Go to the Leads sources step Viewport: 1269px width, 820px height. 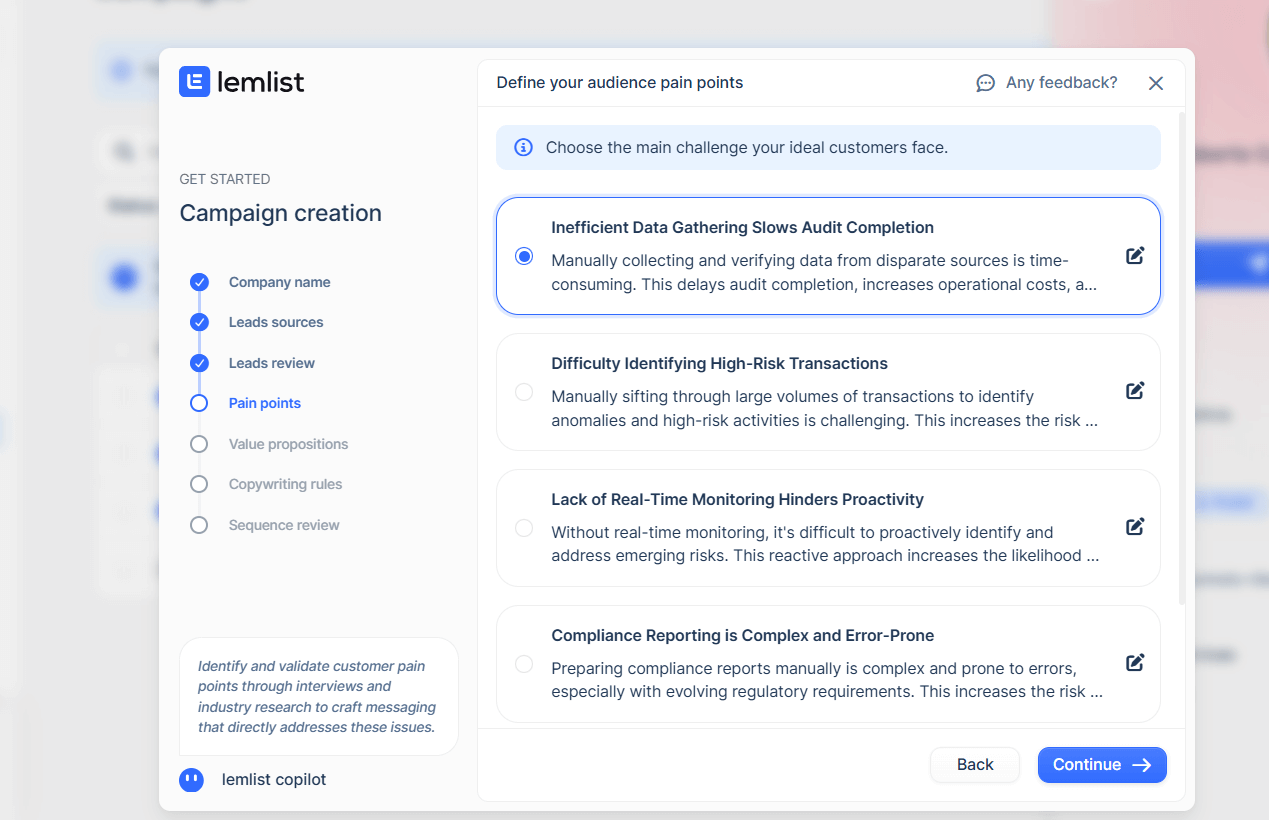[x=276, y=323]
